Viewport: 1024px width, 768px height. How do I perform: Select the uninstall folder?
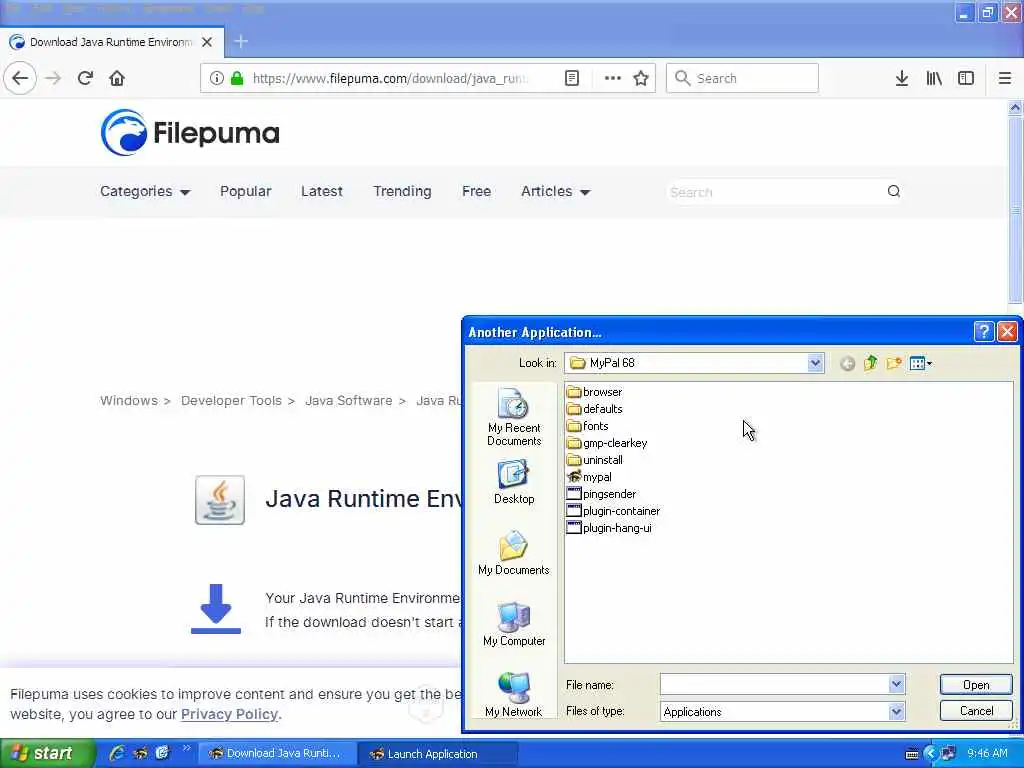tap(594, 460)
